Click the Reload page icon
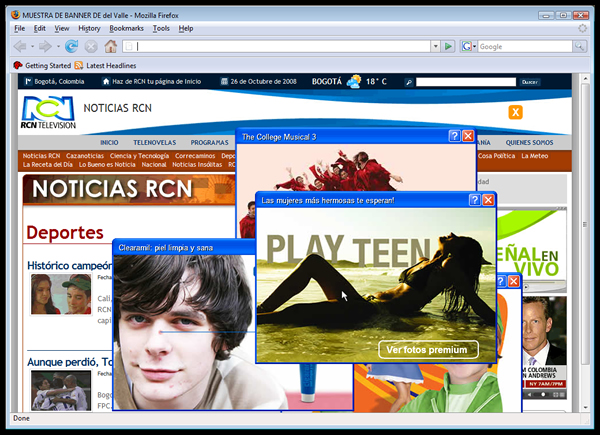600x435 pixels. point(72,46)
